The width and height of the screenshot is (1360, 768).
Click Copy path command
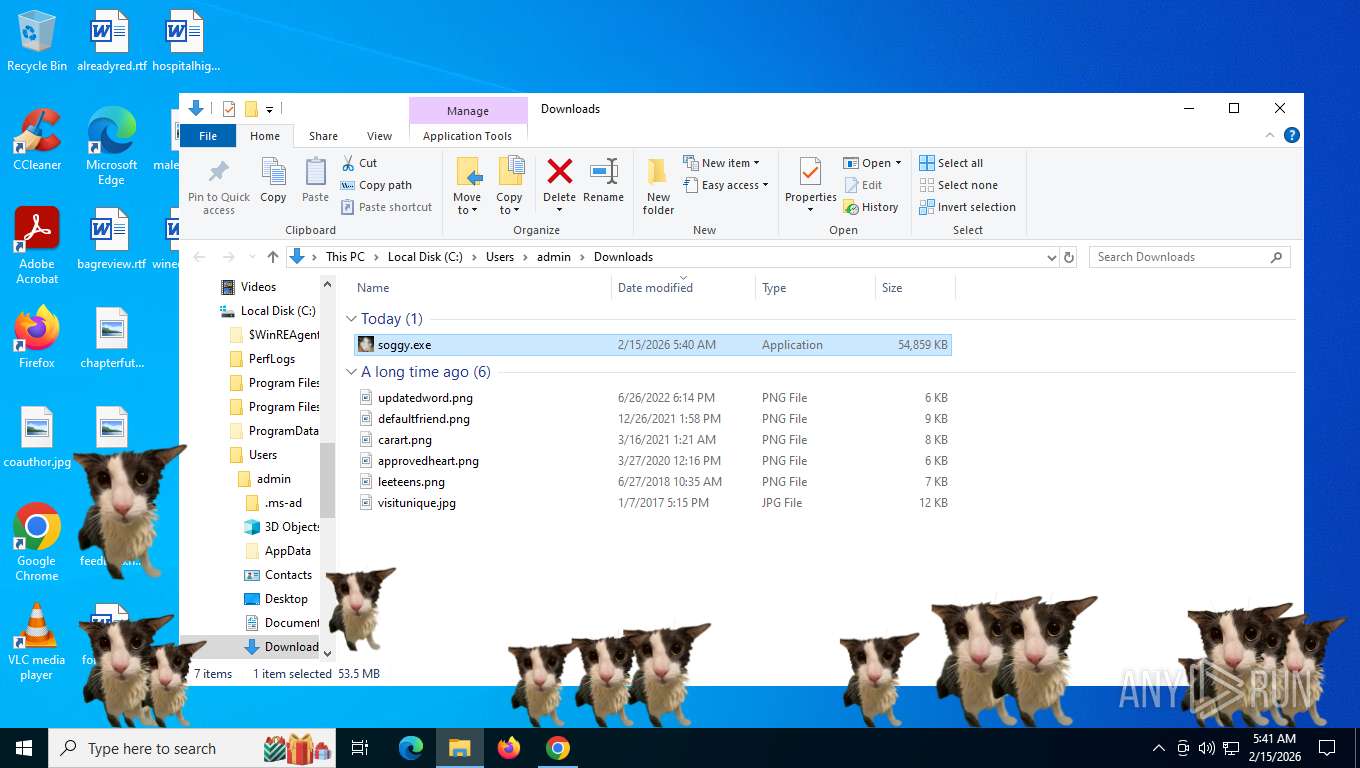pos(376,185)
